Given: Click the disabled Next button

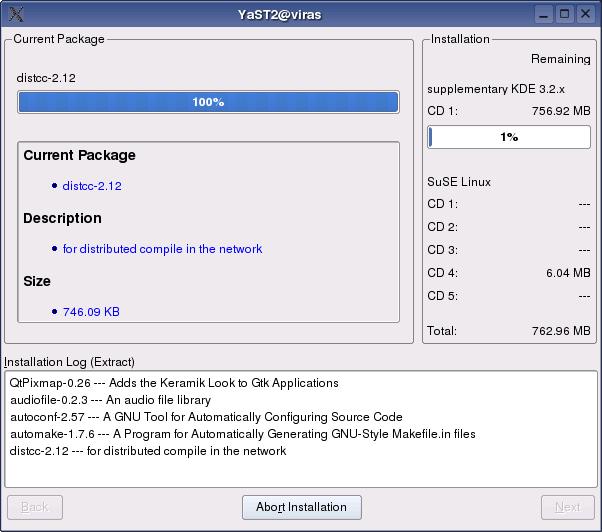Looking at the screenshot, I should coord(568,507).
